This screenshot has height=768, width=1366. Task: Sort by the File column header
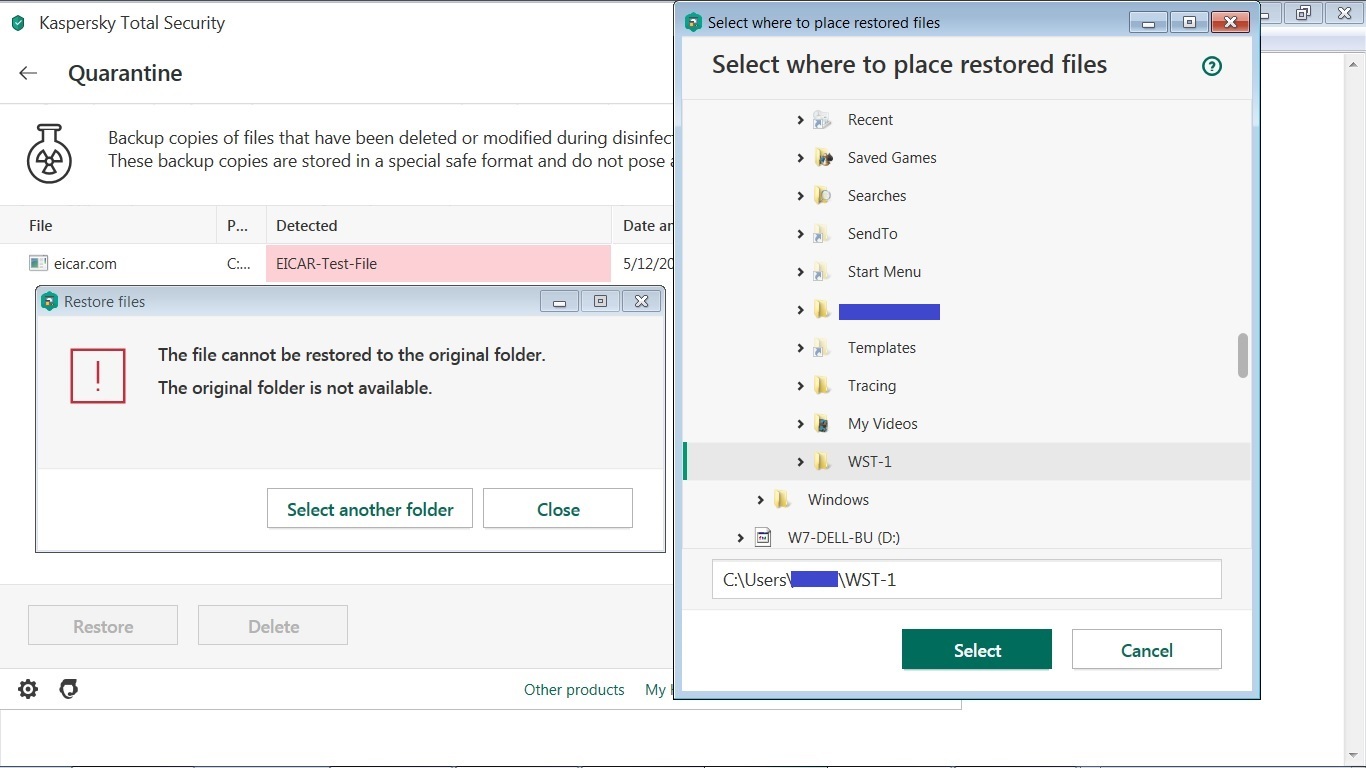[x=108, y=225]
